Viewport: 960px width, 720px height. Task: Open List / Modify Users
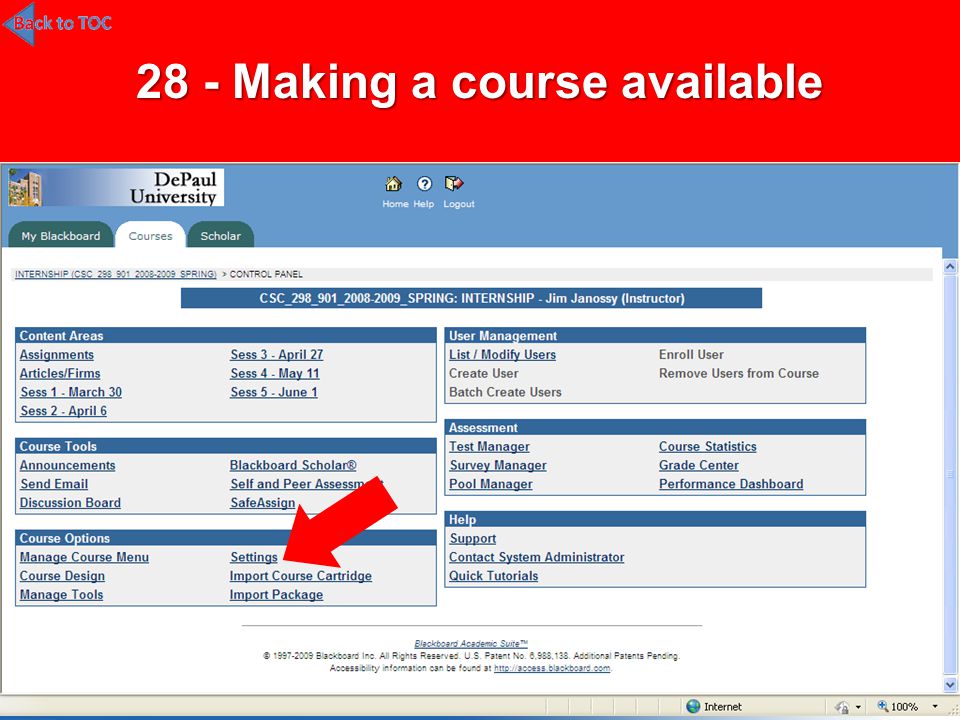coord(502,354)
